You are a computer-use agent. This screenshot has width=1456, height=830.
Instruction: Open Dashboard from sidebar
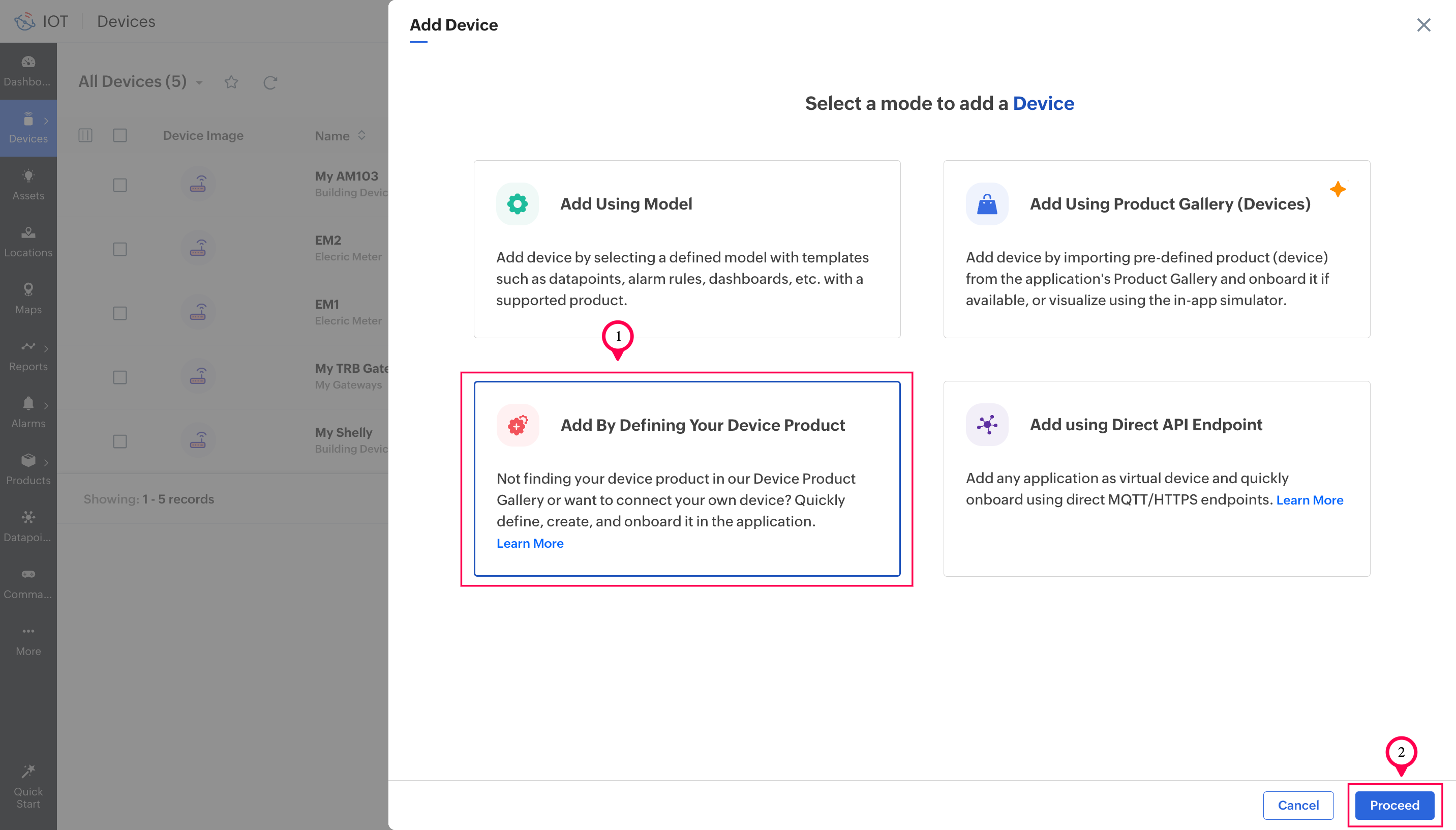pyautogui.click(x=28, y=70)
